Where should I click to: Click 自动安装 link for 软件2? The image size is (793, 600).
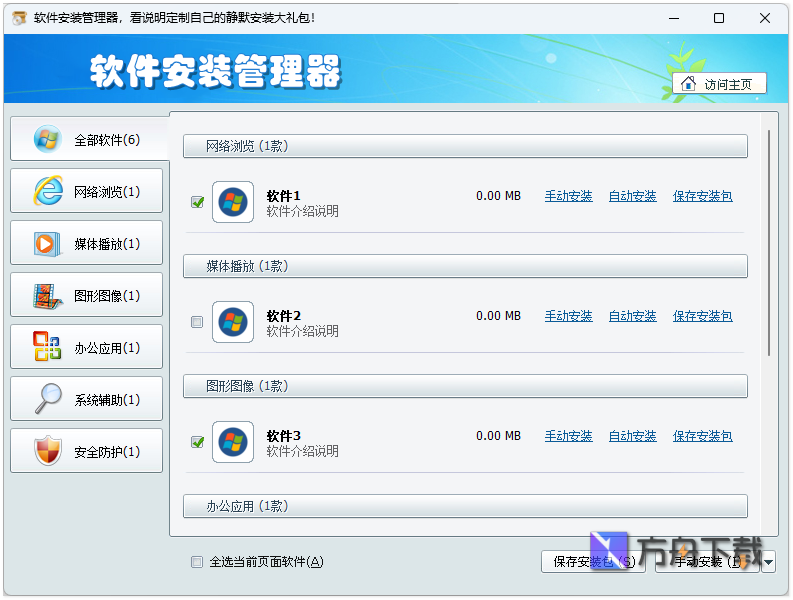click(632, 316)
